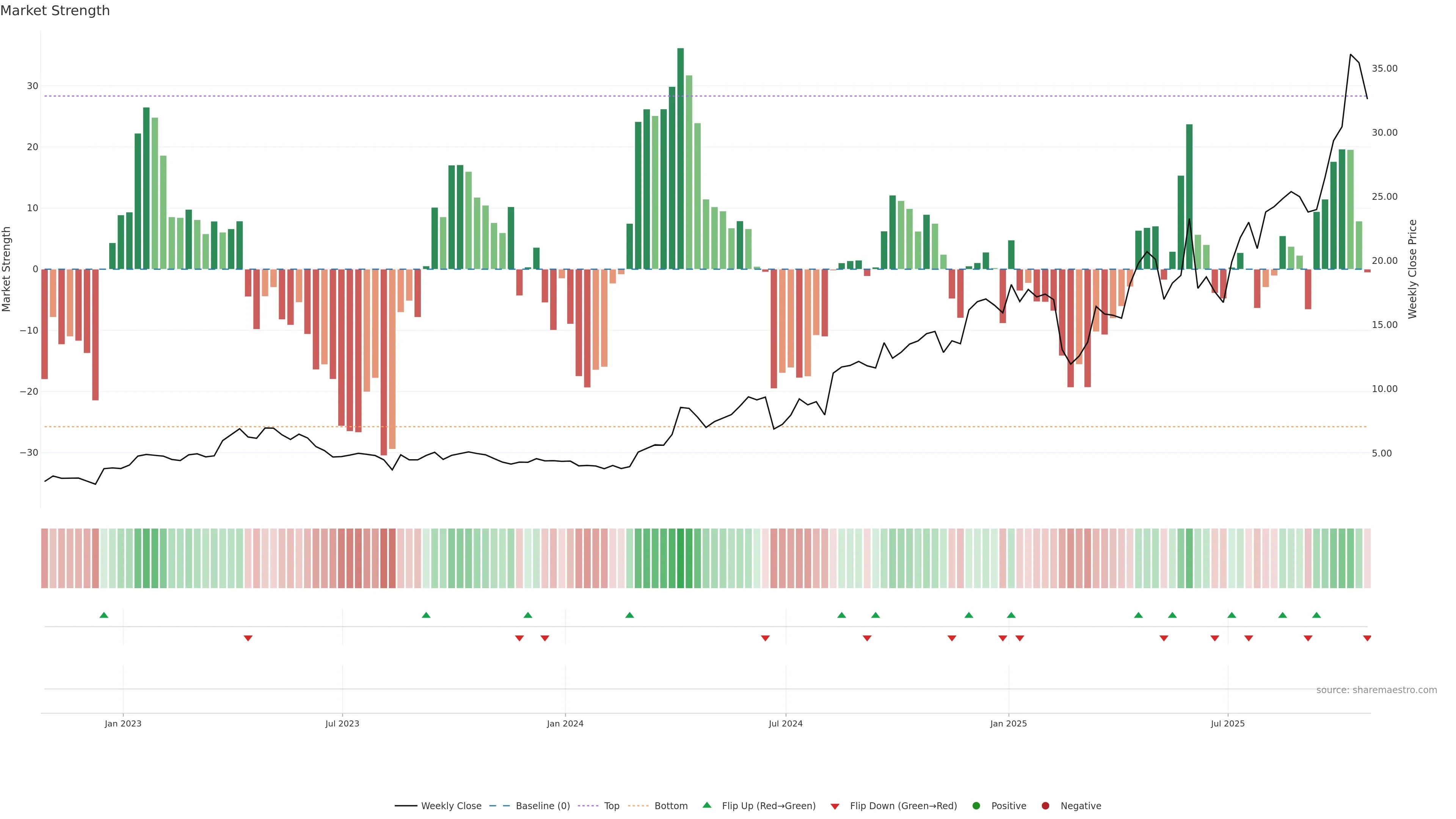This screenshot has height=819, width=1456.
Task: Click the dark red Negative legend dot
Action: pyautogui.click(x=1045, y=805)
